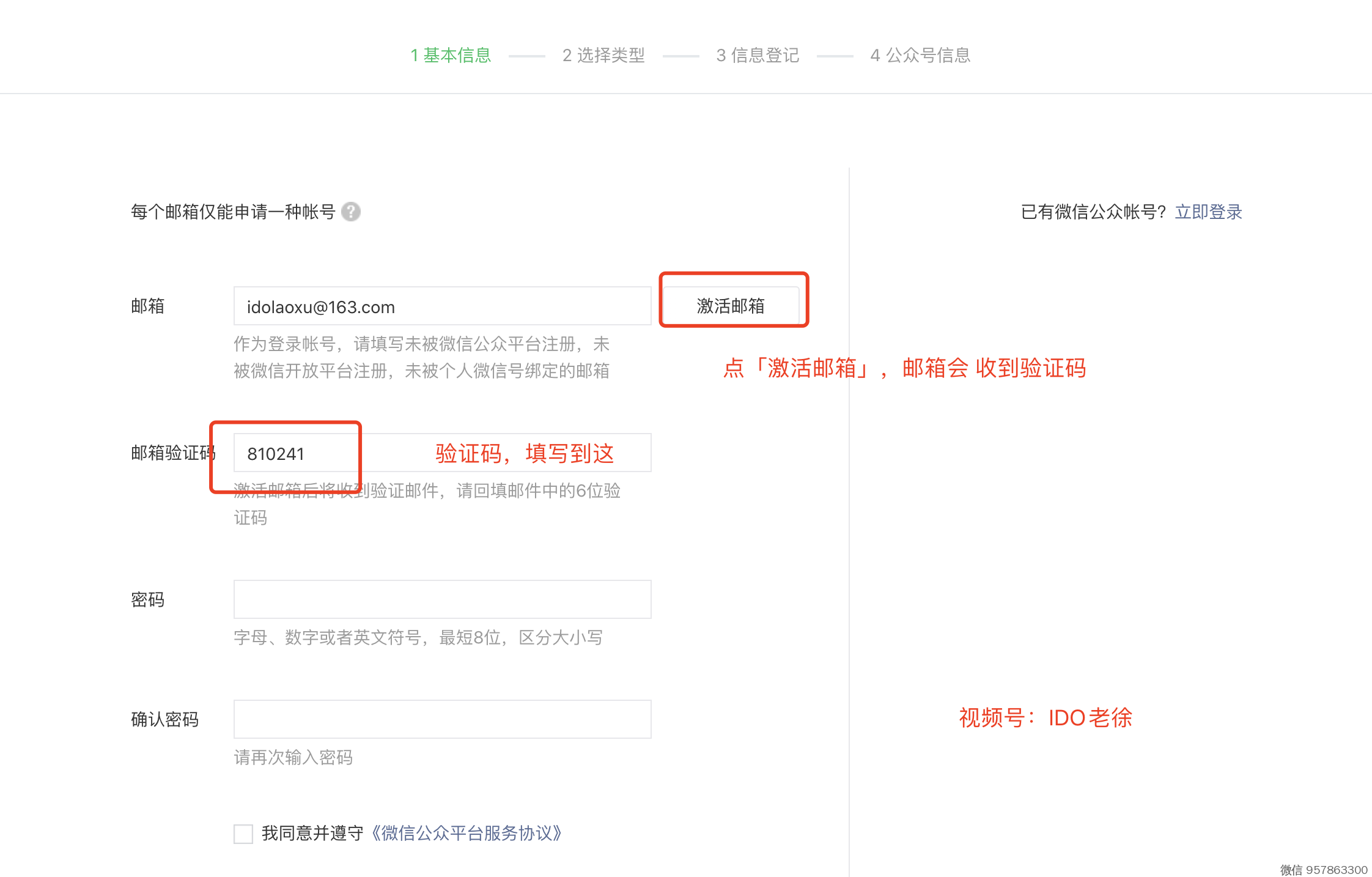The height and width of the screenshot is (877, 1372).
Task: Open step 3 信息登记
Action: 758,55
